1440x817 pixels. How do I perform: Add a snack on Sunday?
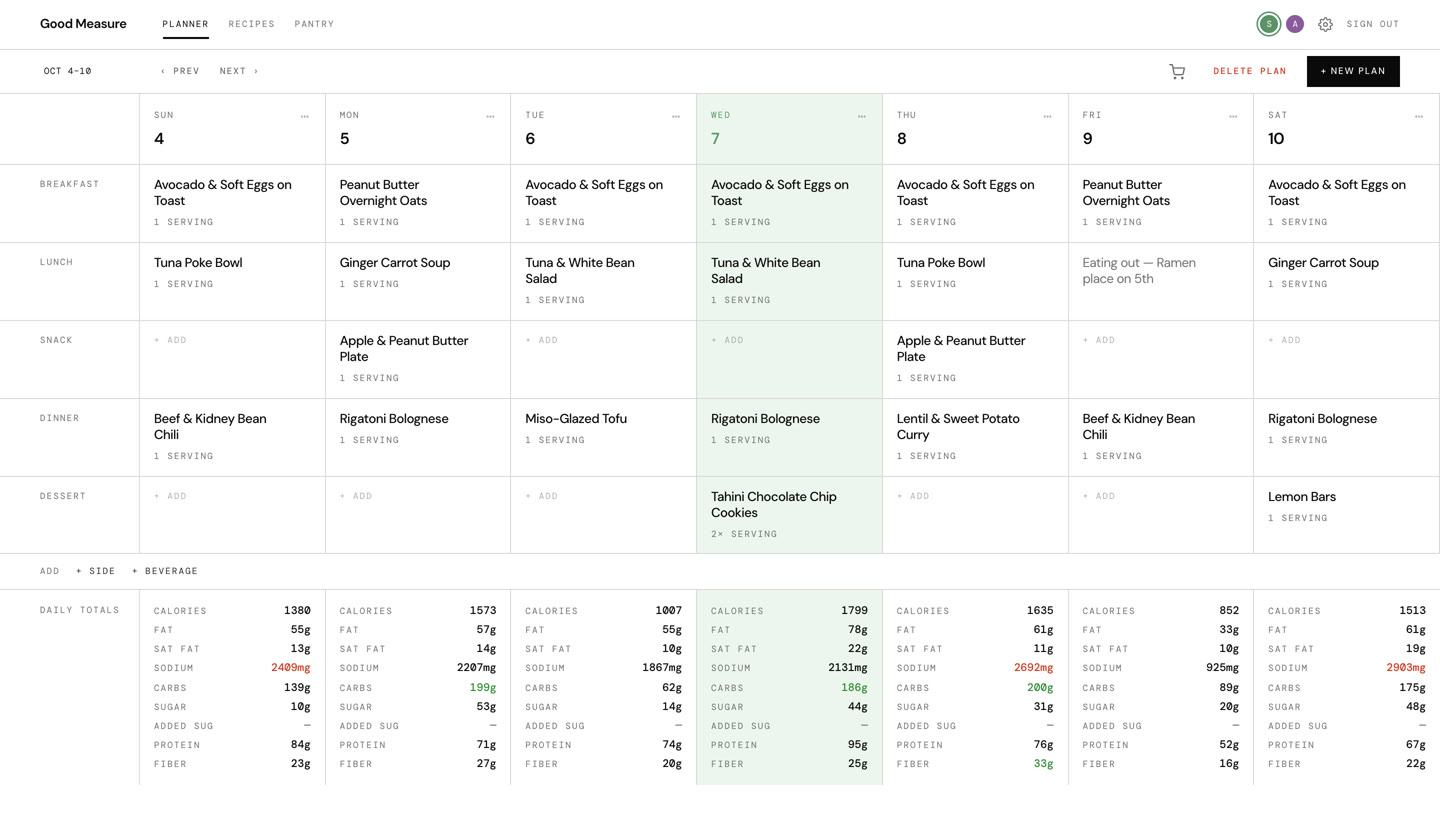pos(170,340)
